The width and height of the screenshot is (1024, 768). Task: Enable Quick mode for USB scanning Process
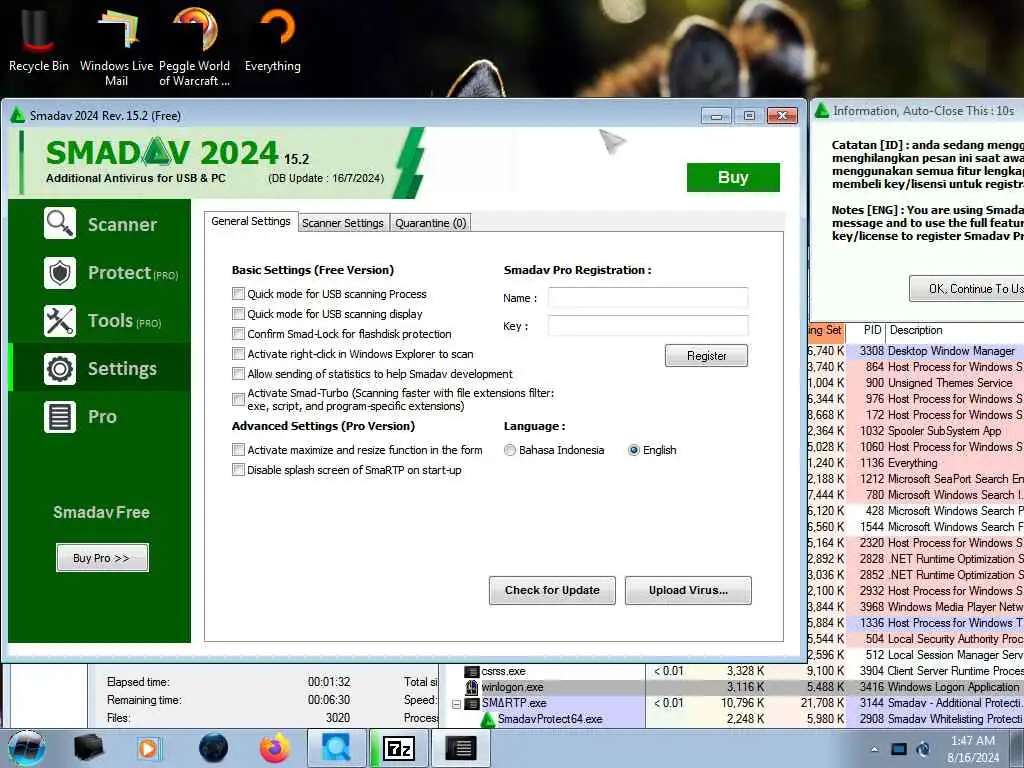click(238, 294)
